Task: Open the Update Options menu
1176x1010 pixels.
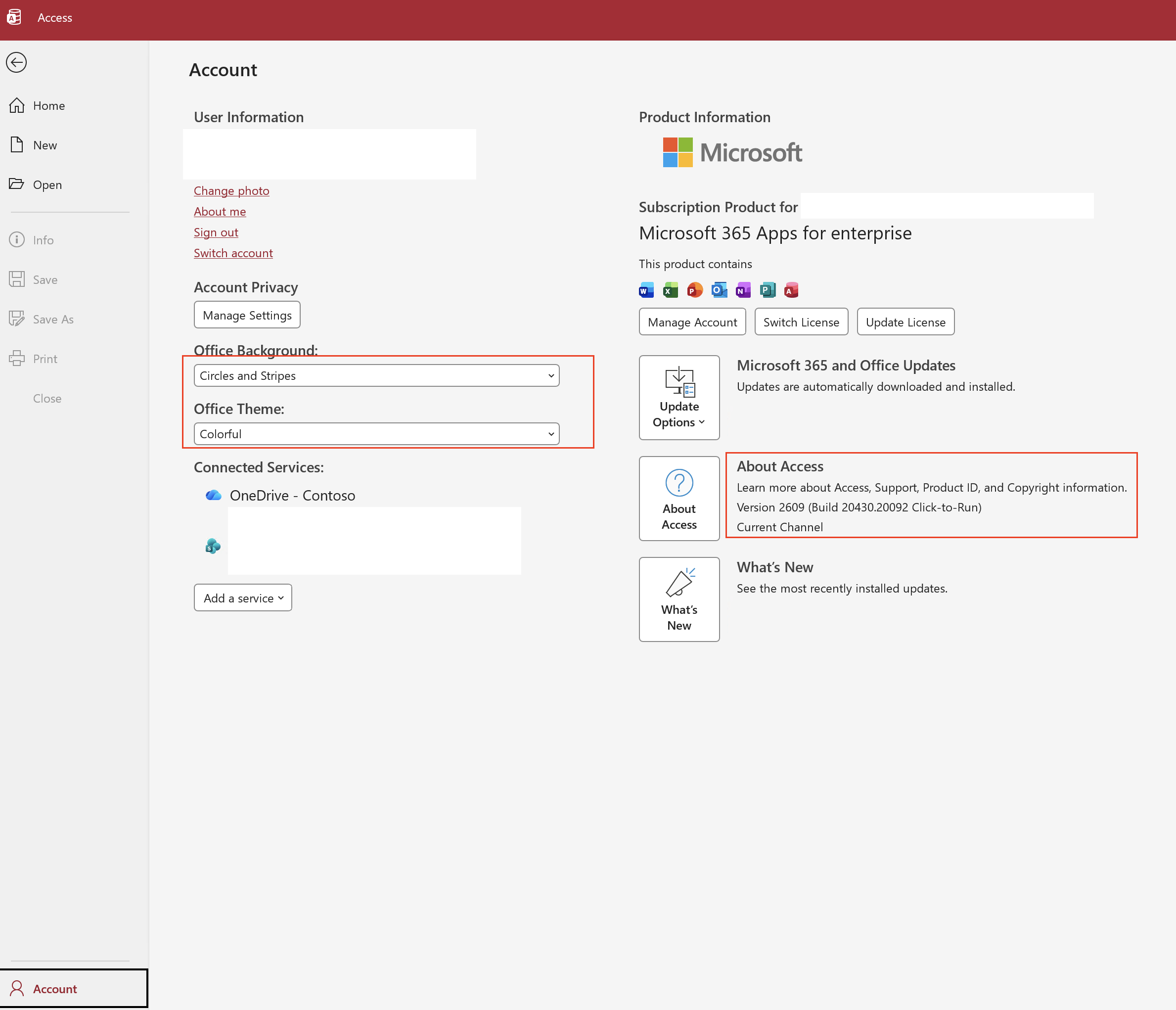Action: click(679, 397)
